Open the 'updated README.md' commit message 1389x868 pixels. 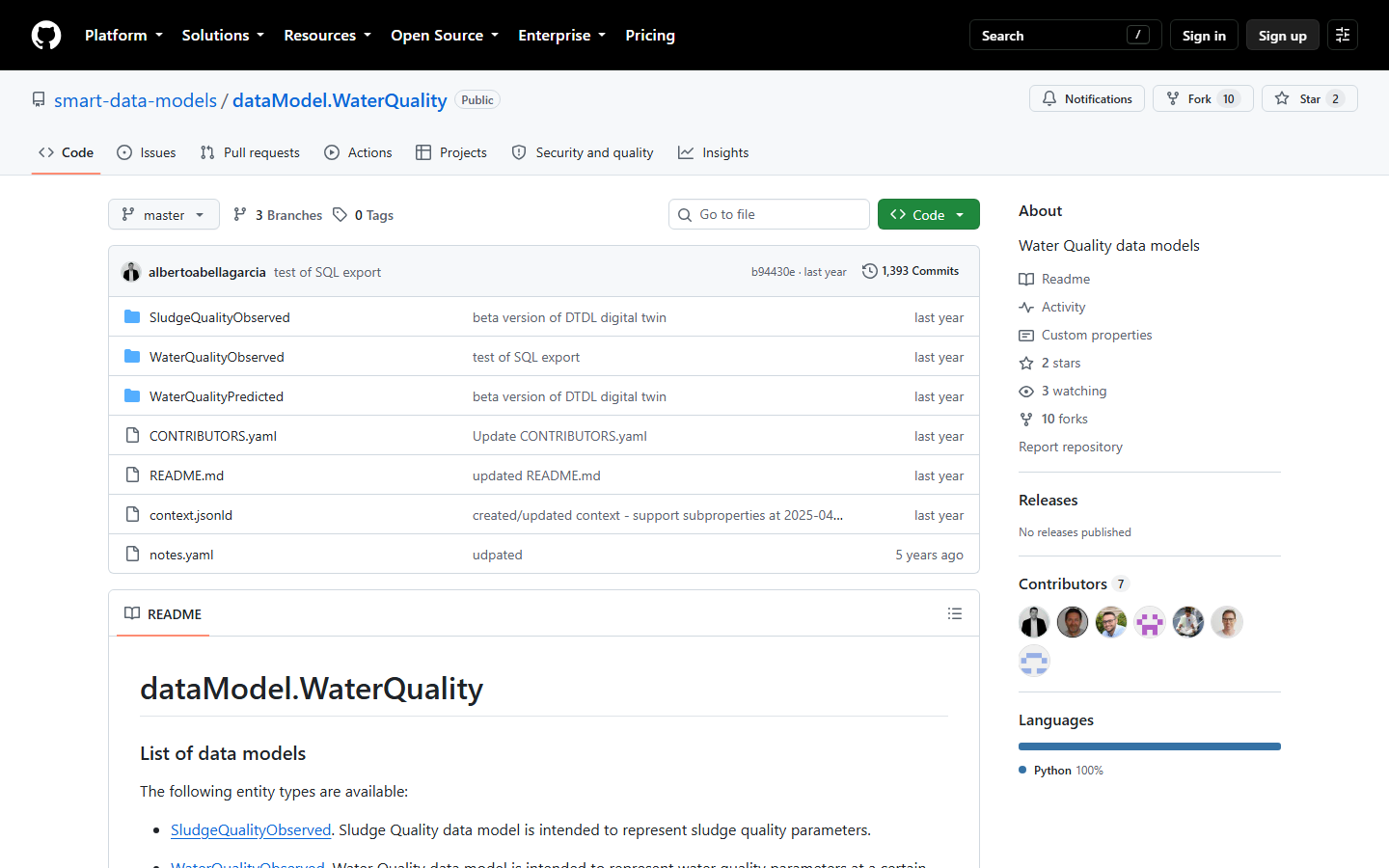pyautogui.click(x=536, y=475)
